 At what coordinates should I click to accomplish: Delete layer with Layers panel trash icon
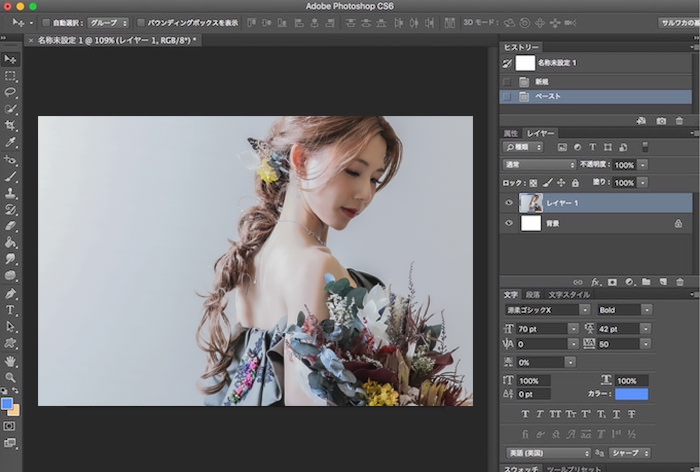pyautogui.click(x=679, y=282)
